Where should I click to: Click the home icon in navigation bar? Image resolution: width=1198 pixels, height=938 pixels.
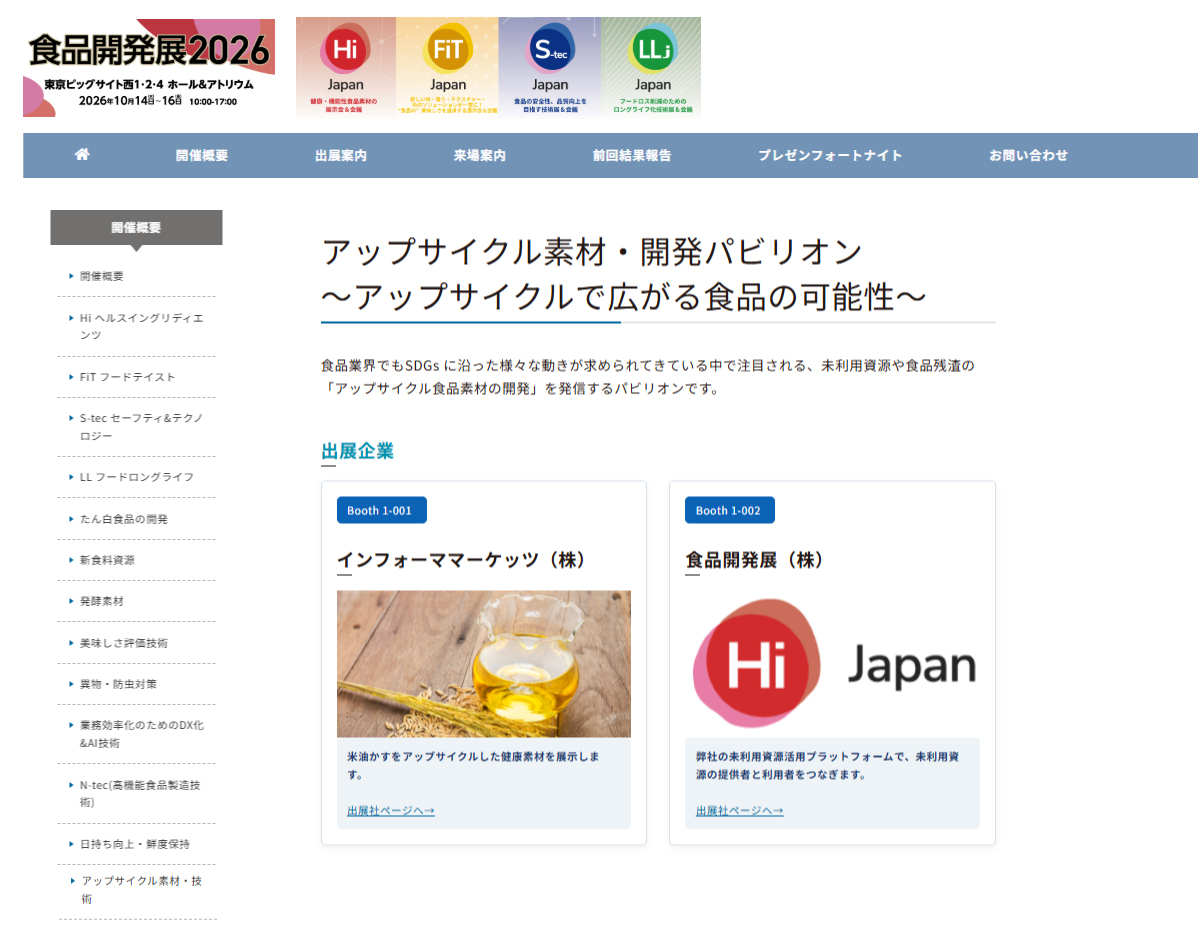(x=82, y=155)
